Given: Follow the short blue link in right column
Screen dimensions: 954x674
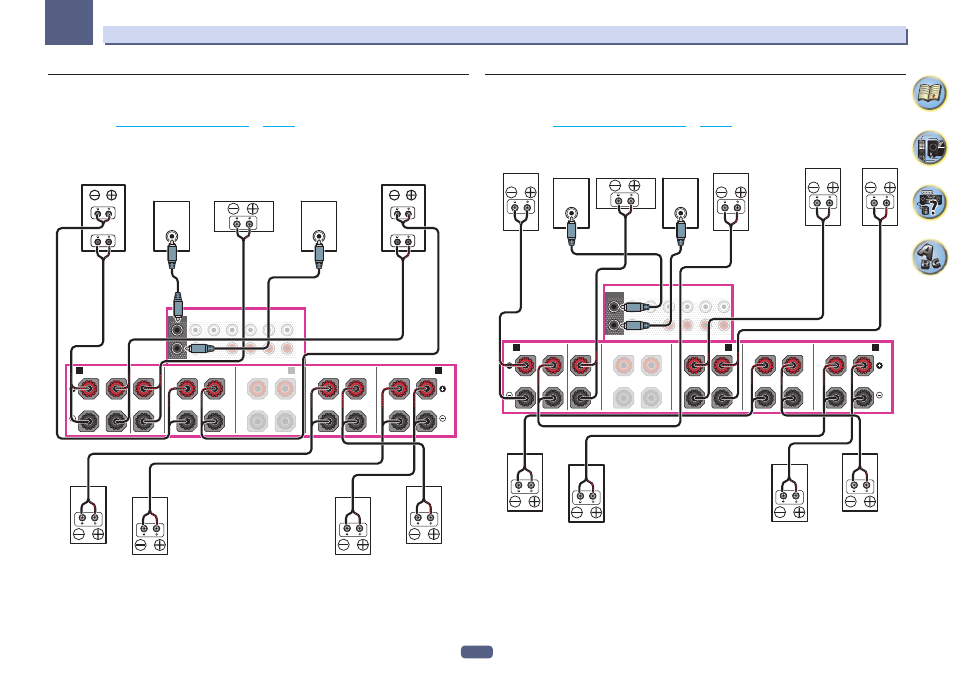Looking at the screenshot, I should tap(716, 126).
